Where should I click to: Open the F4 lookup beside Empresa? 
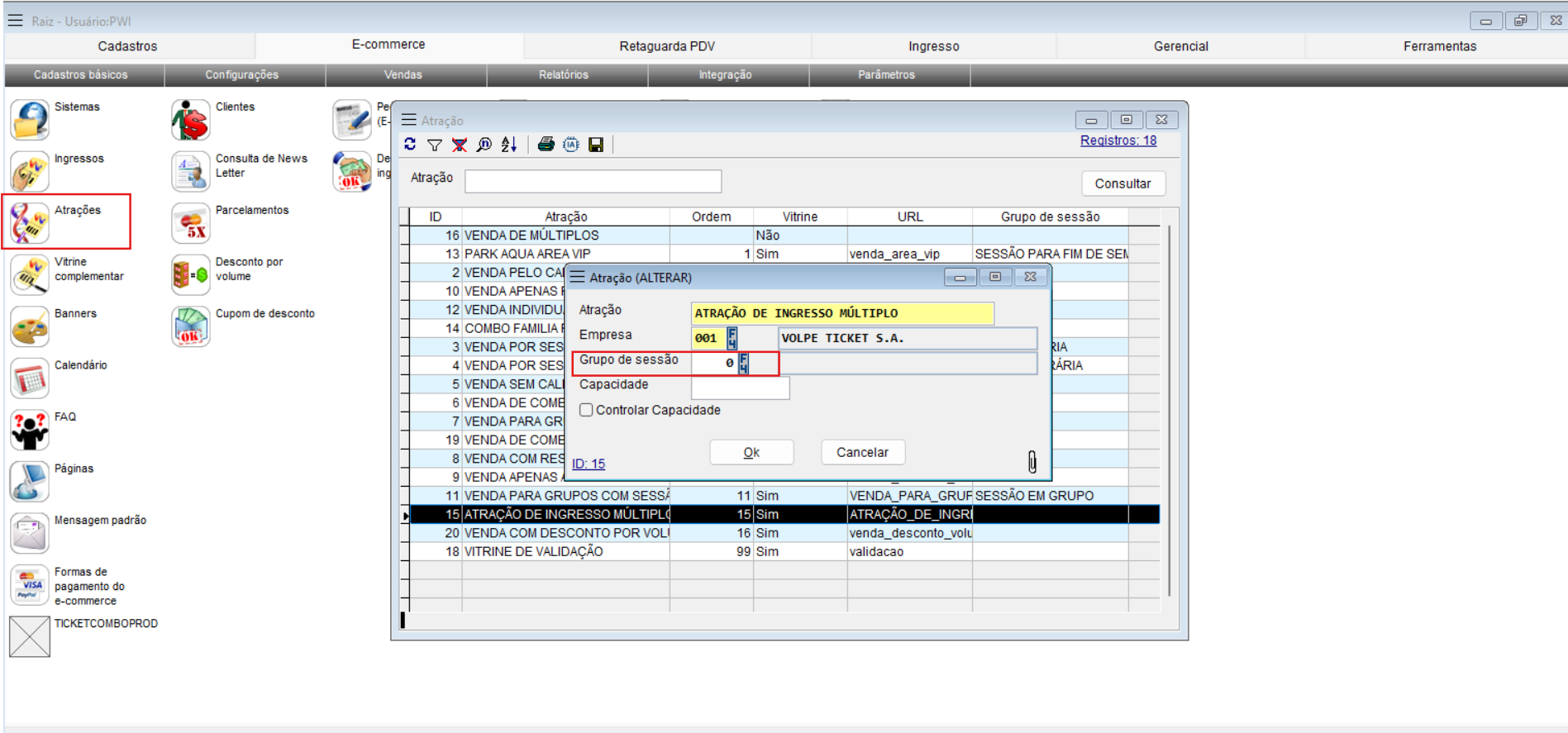click(x=732, y=338)
